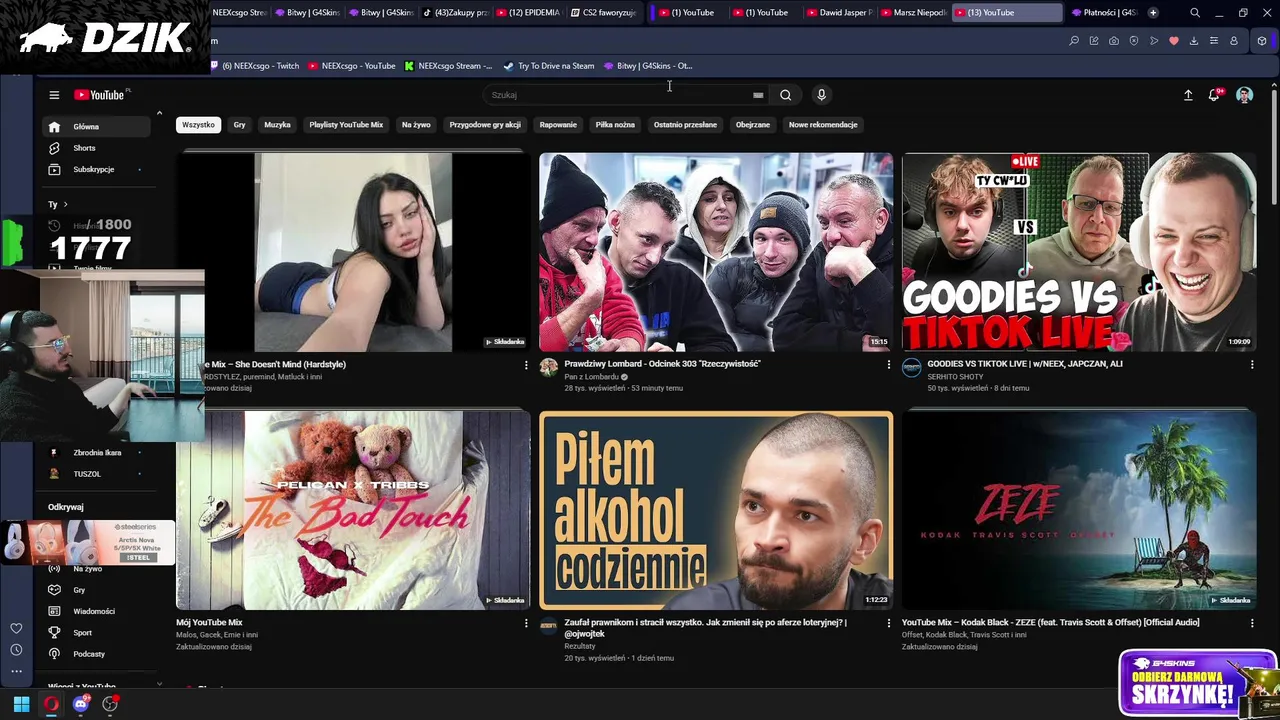Image resolution: width=1280 pixels, height=720 pixels.
Task: Select the Piłka nożna filter chip
Action: (615, 125)
